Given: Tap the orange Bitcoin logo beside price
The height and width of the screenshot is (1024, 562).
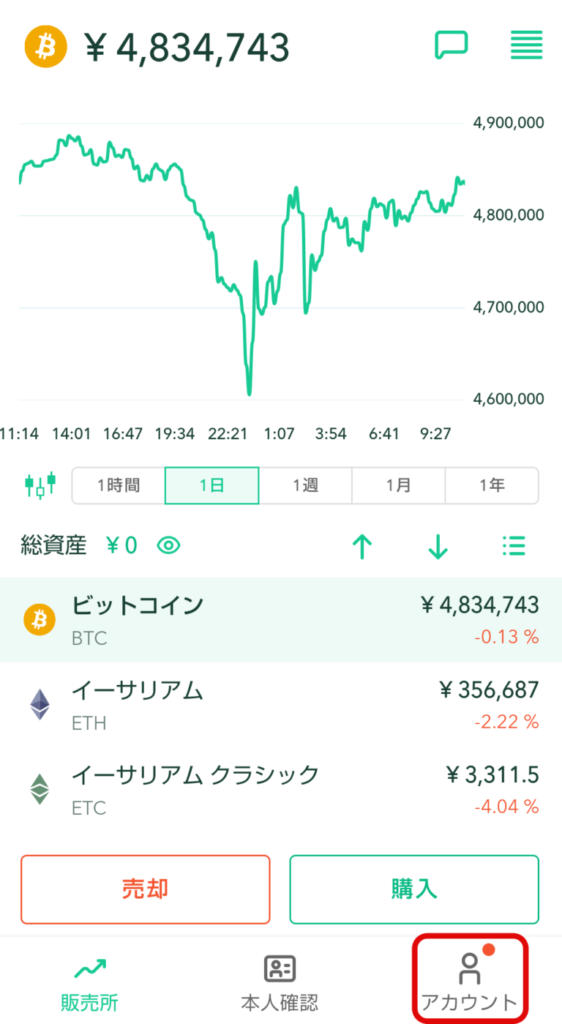Looking at the screenshot, I should click(x=46, y=47).
